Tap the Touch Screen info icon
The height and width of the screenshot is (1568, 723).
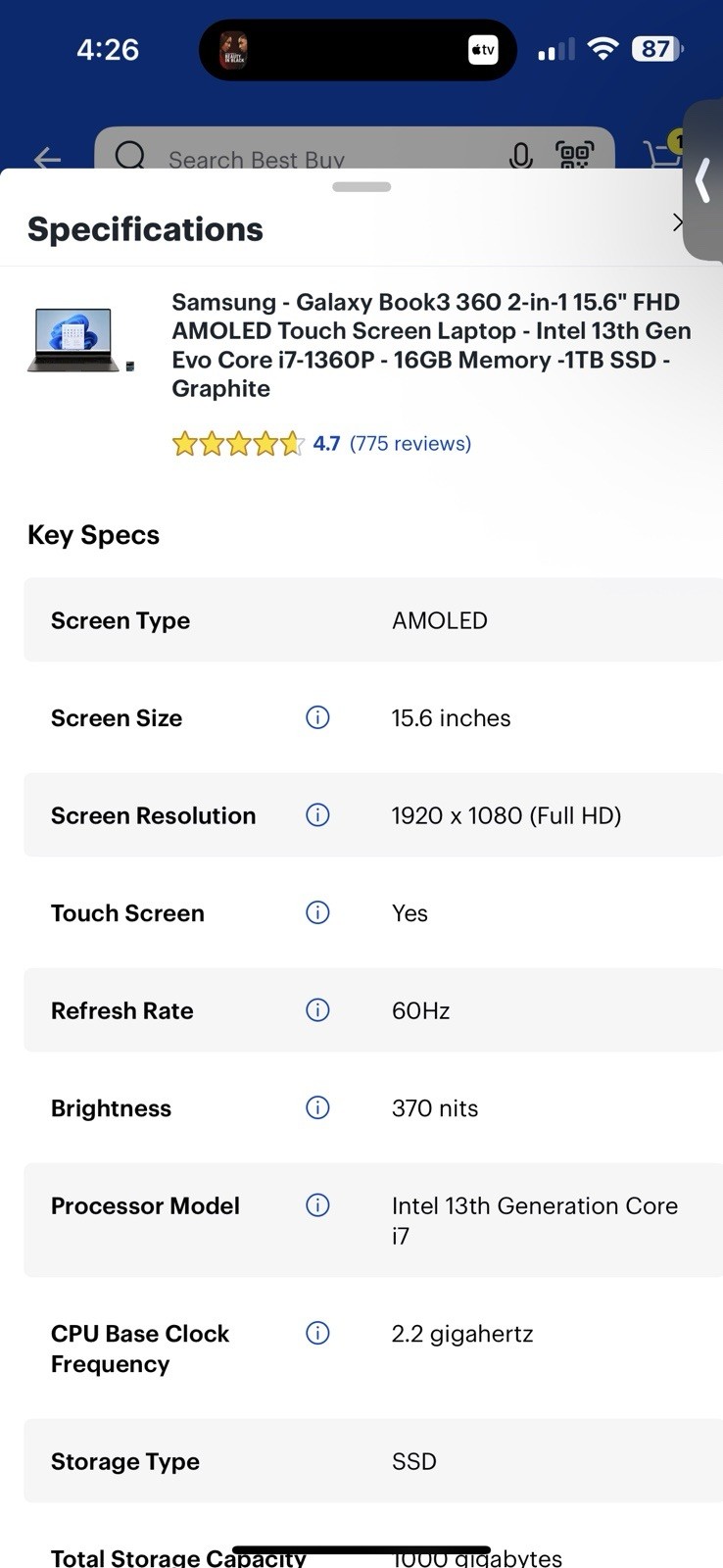click(x=317, y=912)
